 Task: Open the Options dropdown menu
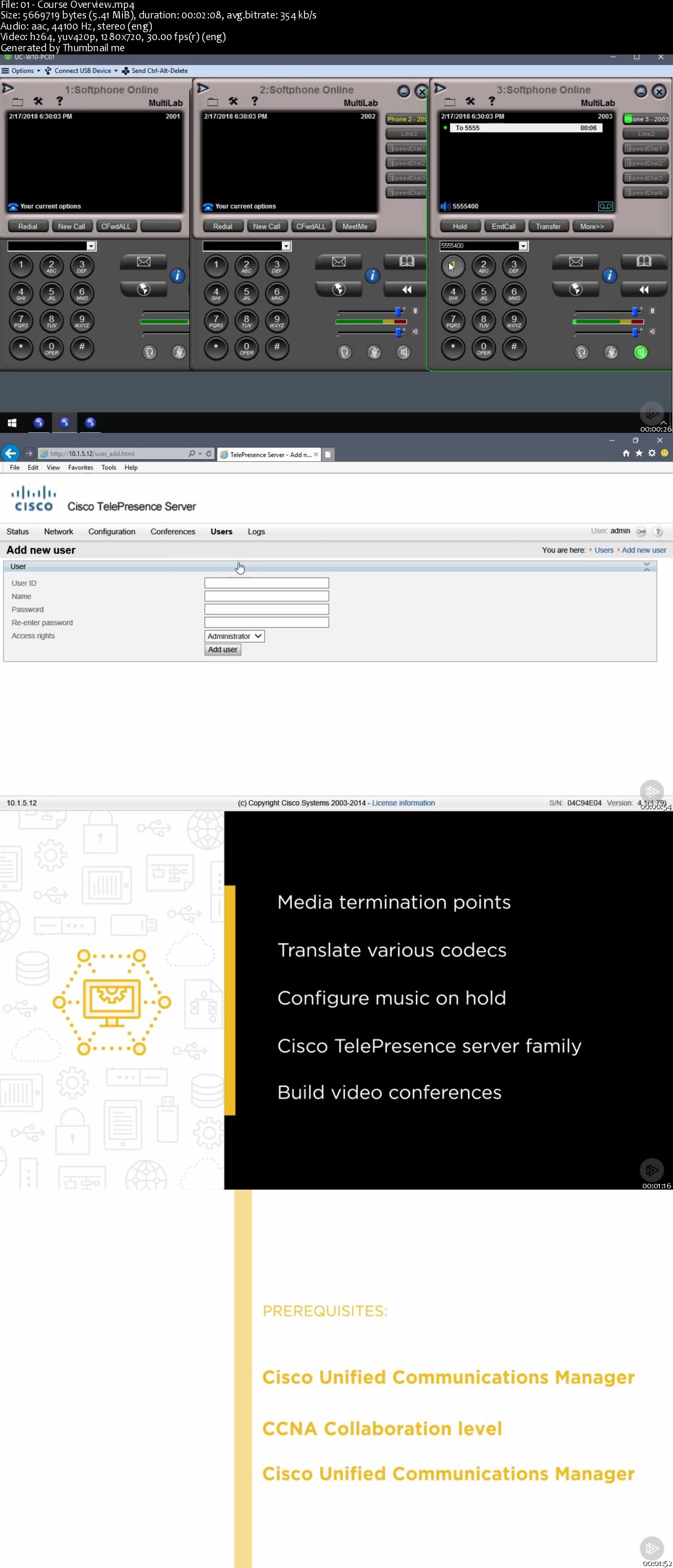(22, 71)
